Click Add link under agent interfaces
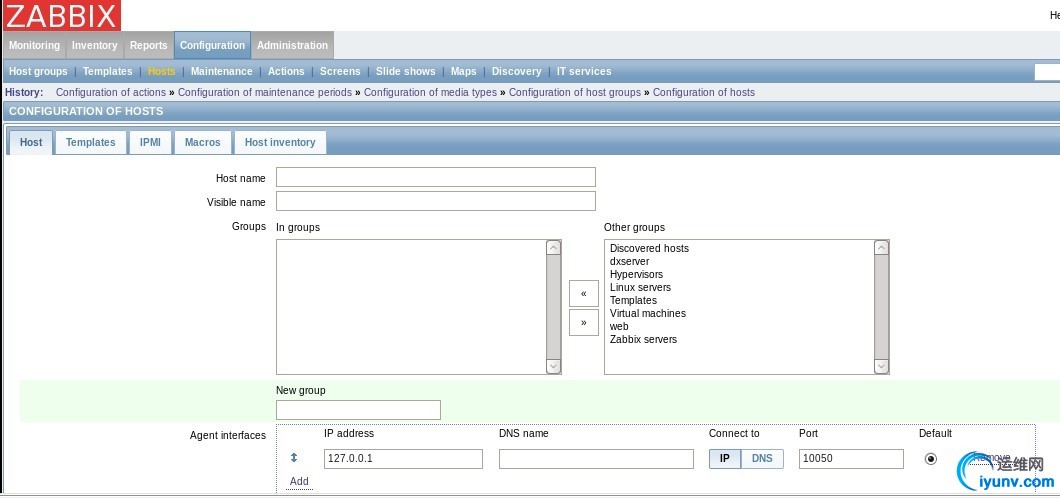The width and height of the screenshot is (1060, 498). point(299,481)
